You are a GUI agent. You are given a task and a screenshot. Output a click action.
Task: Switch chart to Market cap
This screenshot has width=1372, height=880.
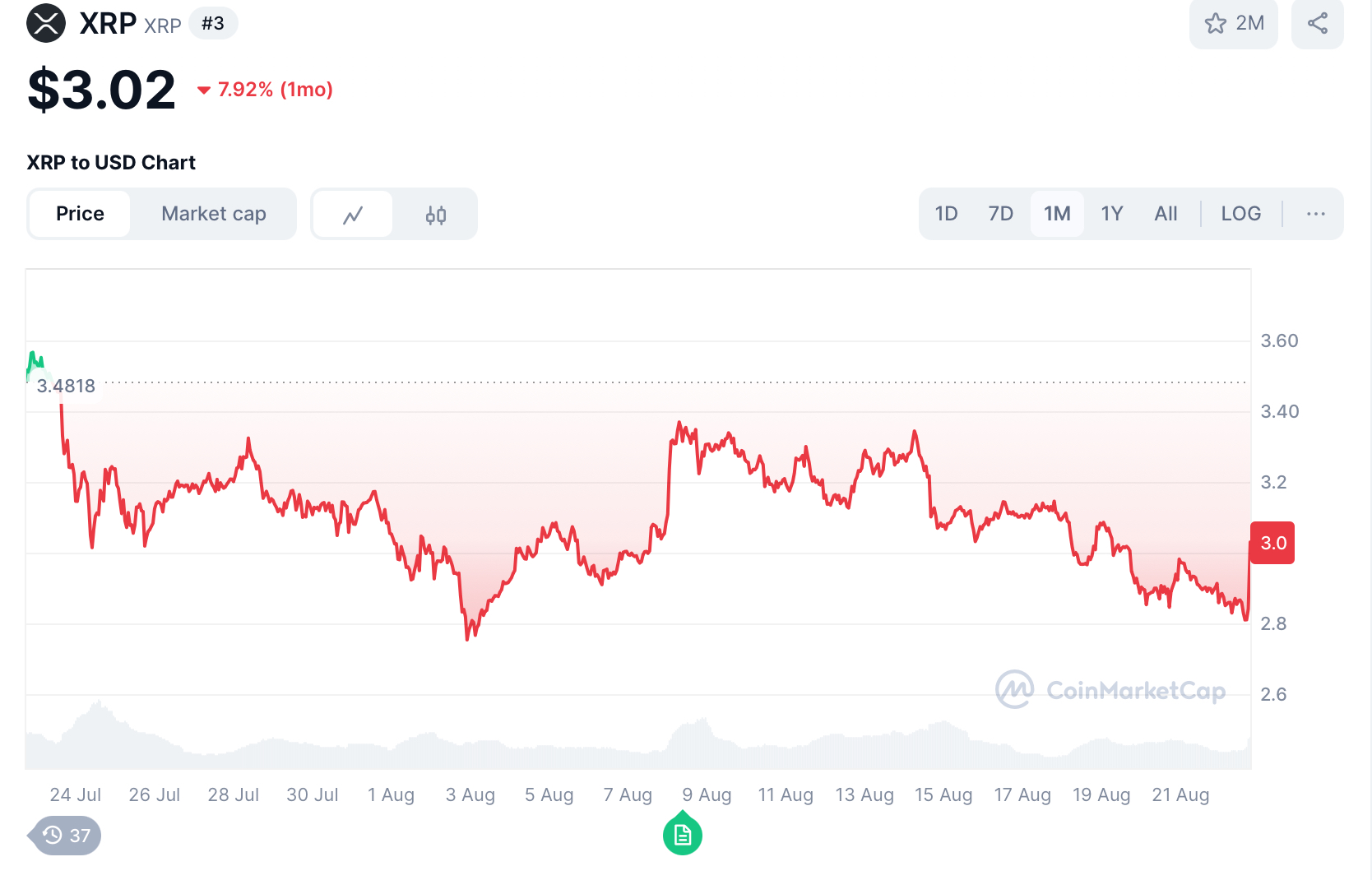click(214, 214)
